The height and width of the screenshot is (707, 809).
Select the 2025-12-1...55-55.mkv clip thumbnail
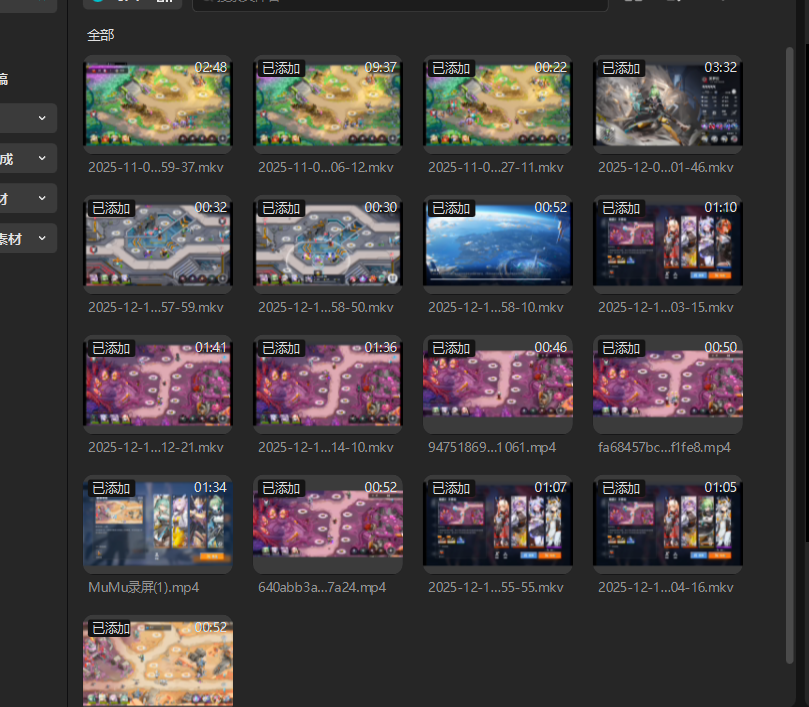click(x=498, y=524)
